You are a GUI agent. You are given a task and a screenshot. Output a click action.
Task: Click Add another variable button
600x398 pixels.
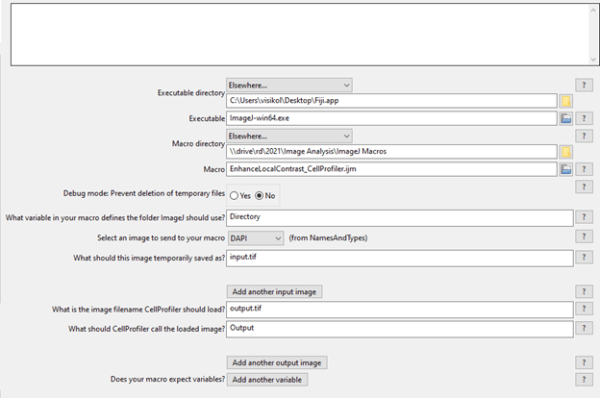267,380
